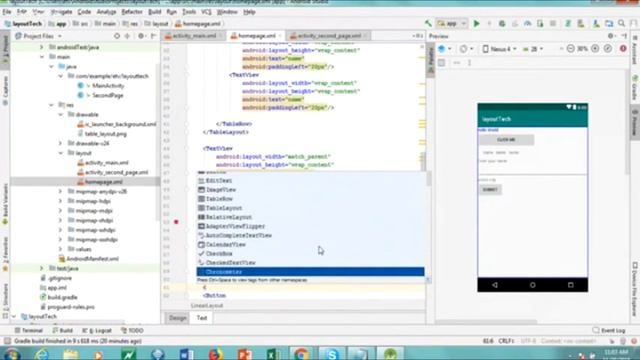
Task: Open the Build menu
Action: click(155, 12)
